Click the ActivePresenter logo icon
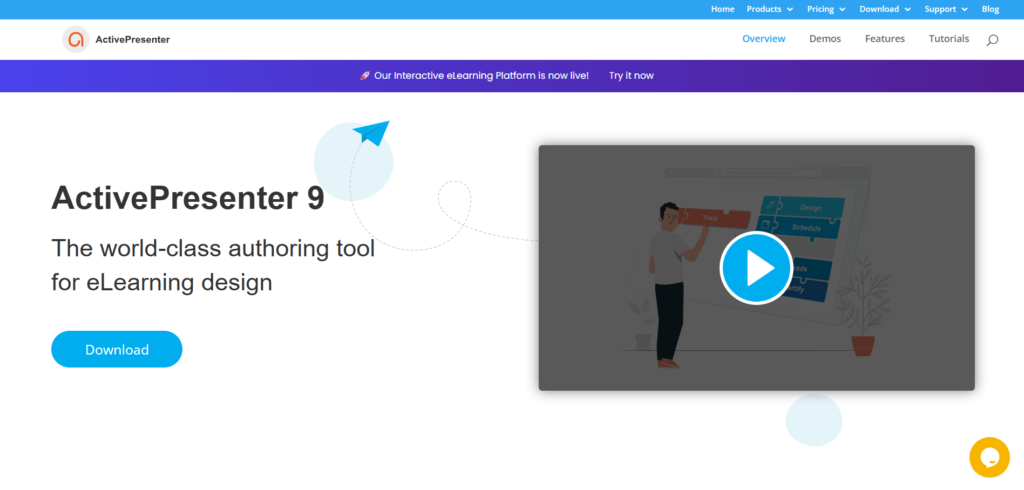Image resolution: width=1024 pixels, height=490 pixels. coord(76,39)
